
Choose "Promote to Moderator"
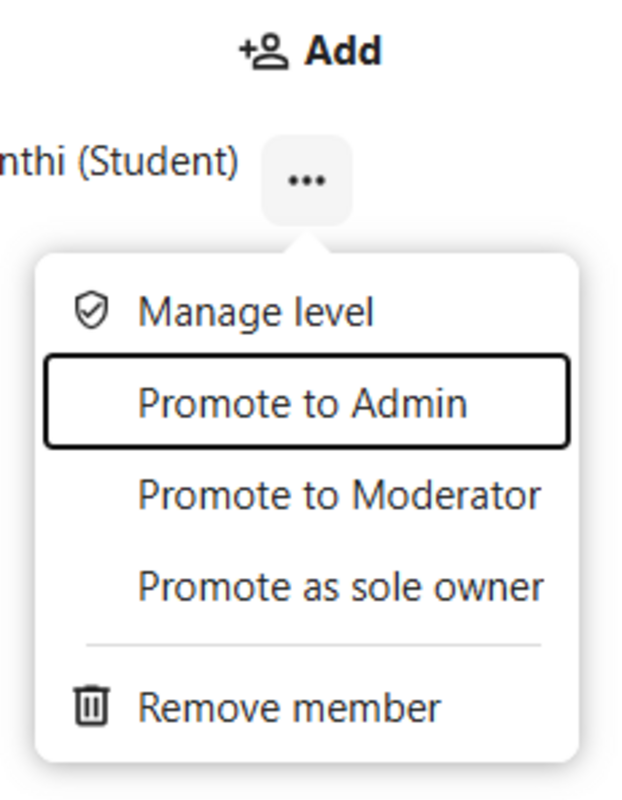click(339, 495)
